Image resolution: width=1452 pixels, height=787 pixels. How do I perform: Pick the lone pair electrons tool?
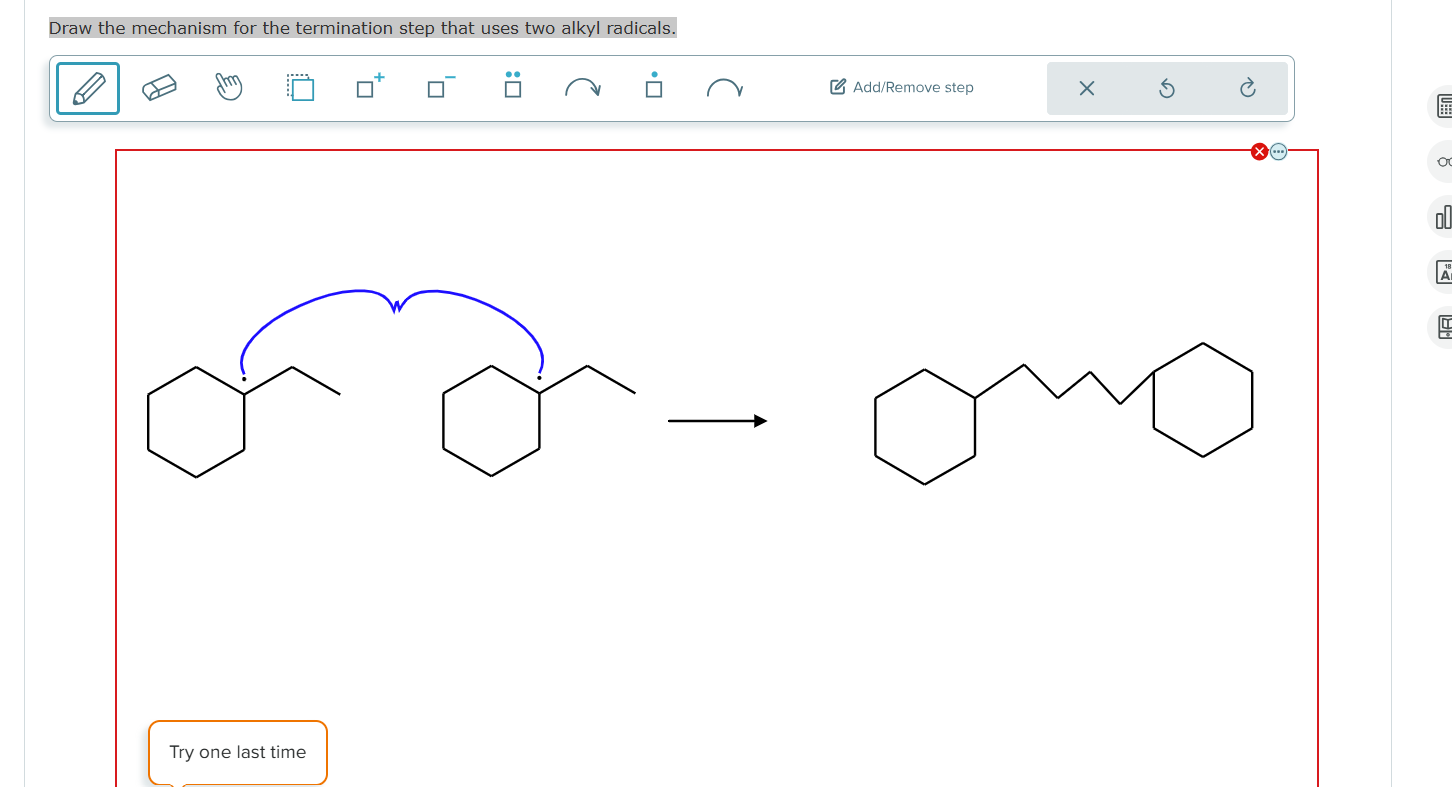511,88
